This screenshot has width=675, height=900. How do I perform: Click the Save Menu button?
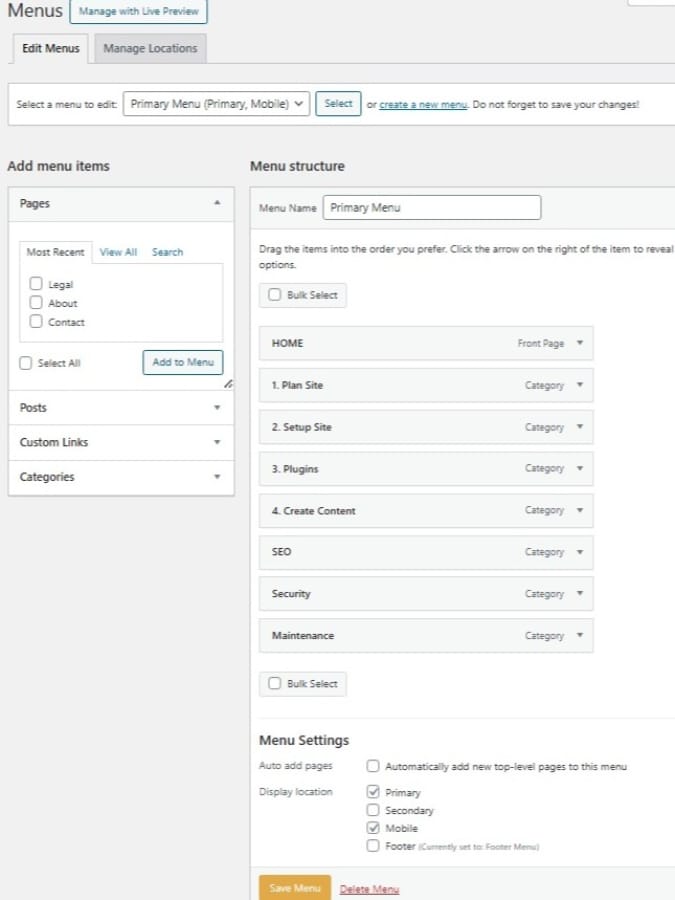[x=294, y=887]
